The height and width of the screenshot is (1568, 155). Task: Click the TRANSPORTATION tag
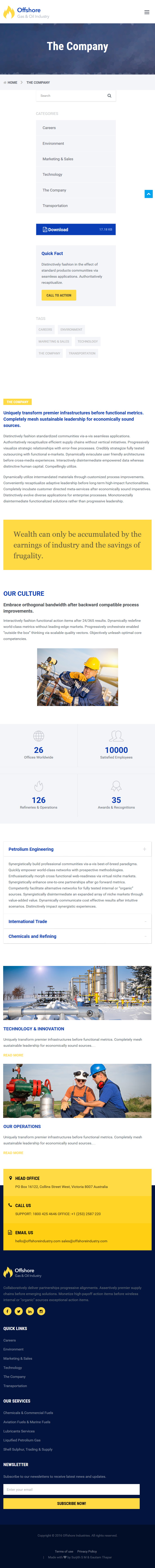point(82,353)
